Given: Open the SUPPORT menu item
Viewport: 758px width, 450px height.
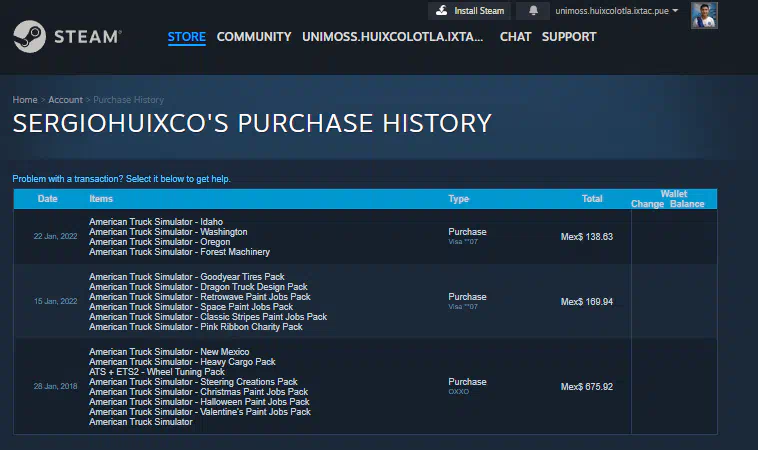Looking at the screenshot, I should pos(569,37).
